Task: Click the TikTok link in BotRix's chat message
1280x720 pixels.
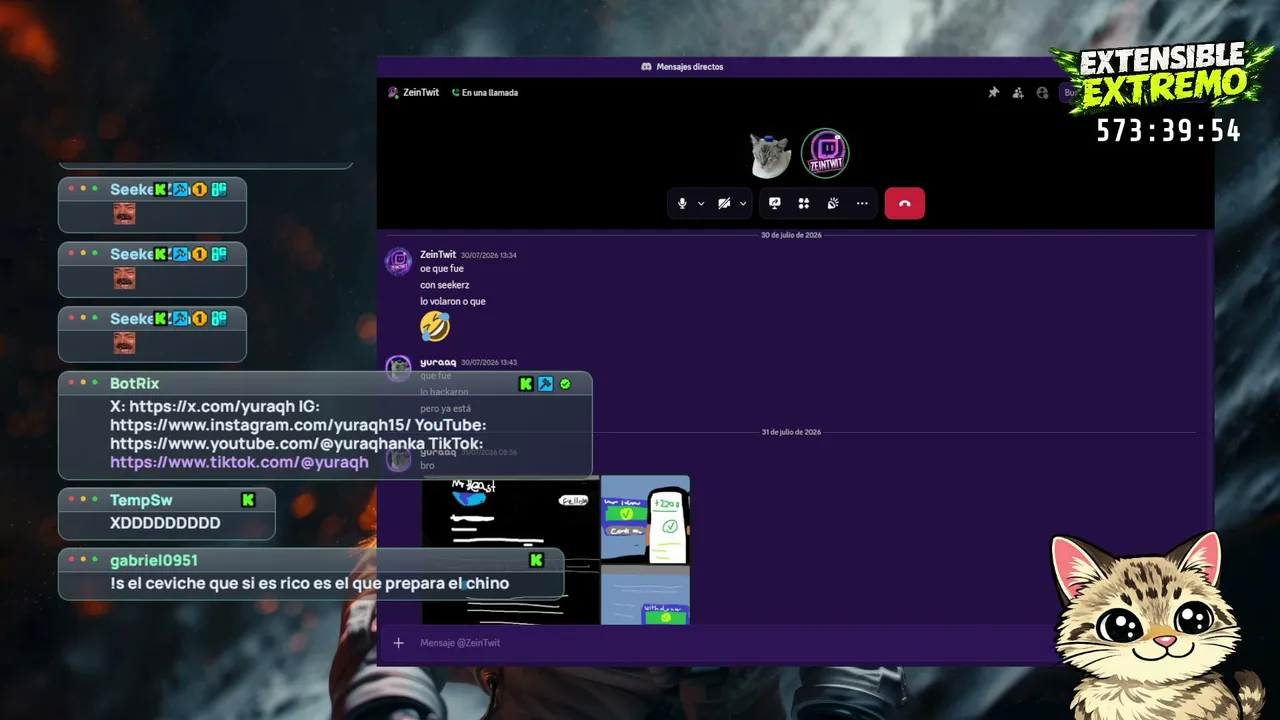Action: [x=239, y=462]
